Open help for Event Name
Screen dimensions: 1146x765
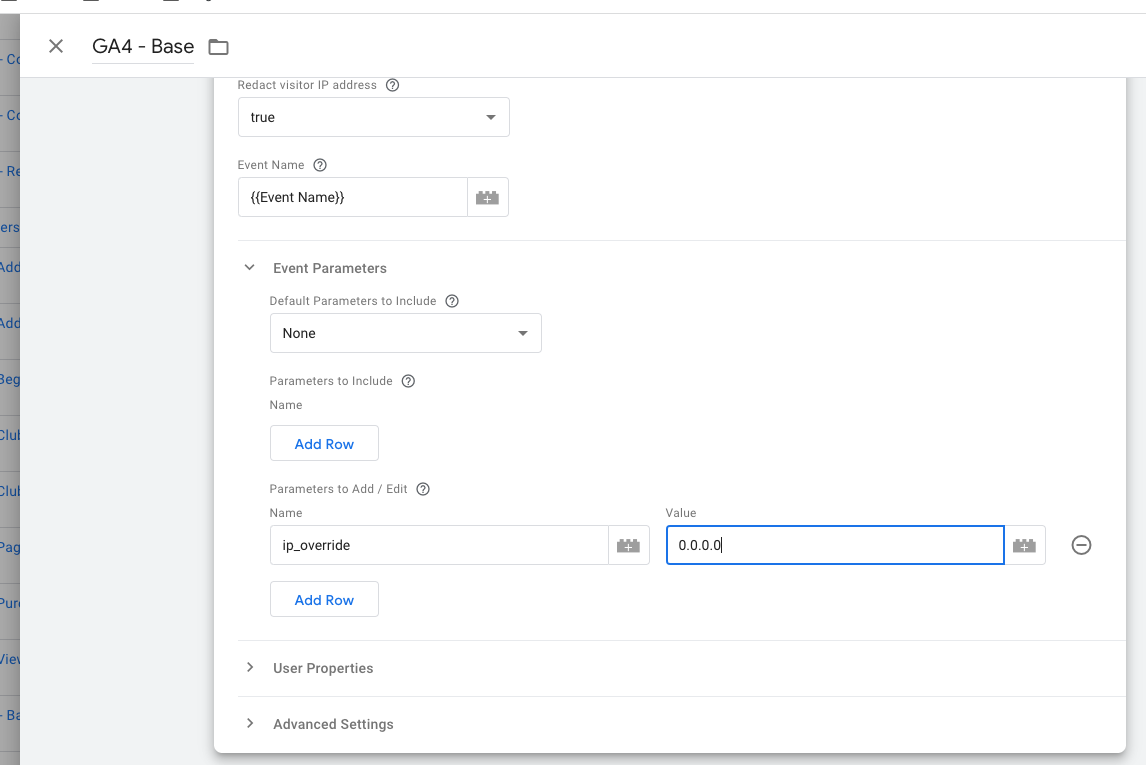coord(320,165)
